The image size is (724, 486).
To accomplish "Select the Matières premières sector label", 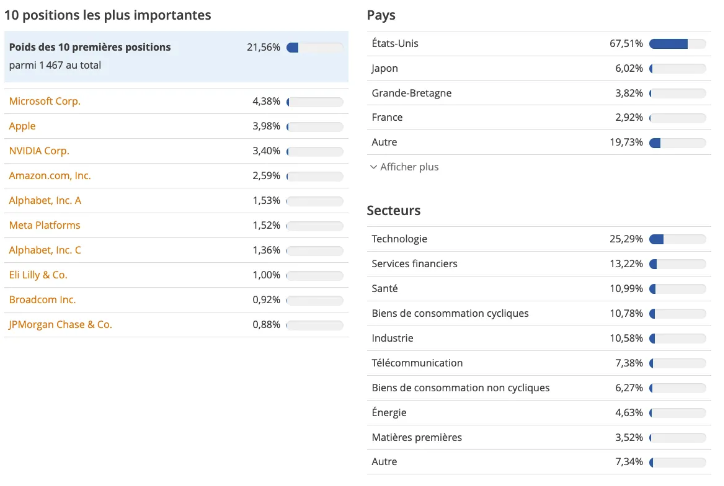I will 416,437.
